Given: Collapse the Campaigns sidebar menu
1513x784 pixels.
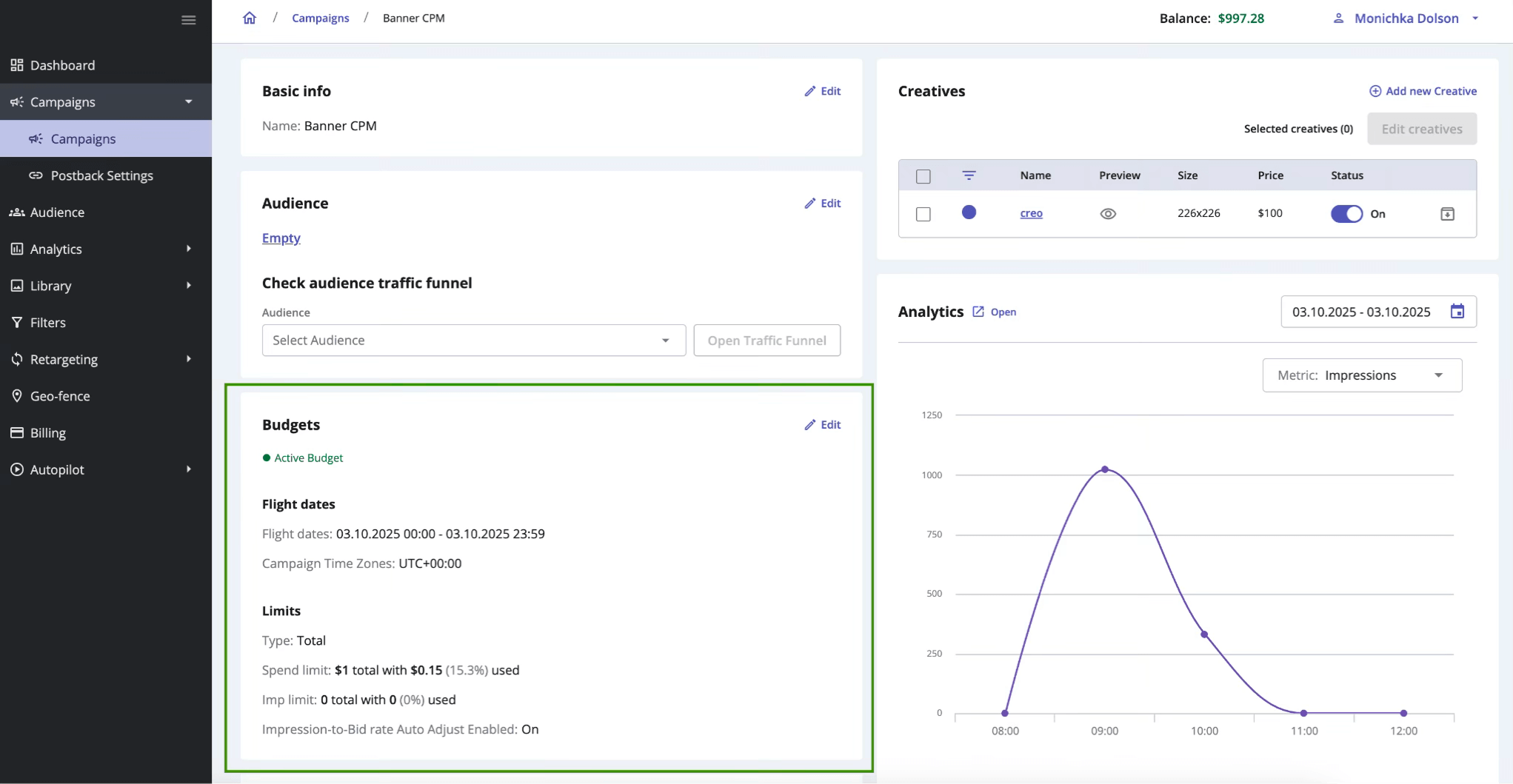Looking at the screenshot, I should [189, 101].
